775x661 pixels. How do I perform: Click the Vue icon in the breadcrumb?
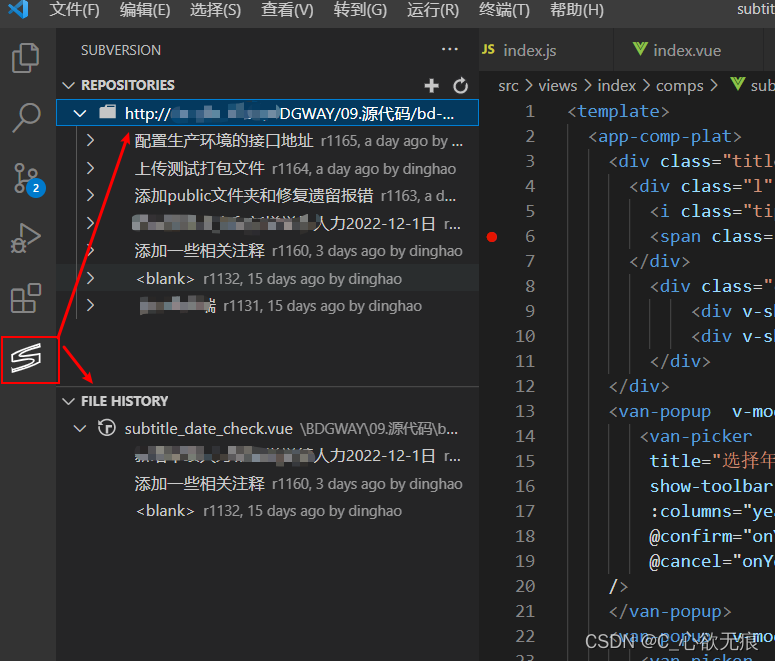[737, 84]
